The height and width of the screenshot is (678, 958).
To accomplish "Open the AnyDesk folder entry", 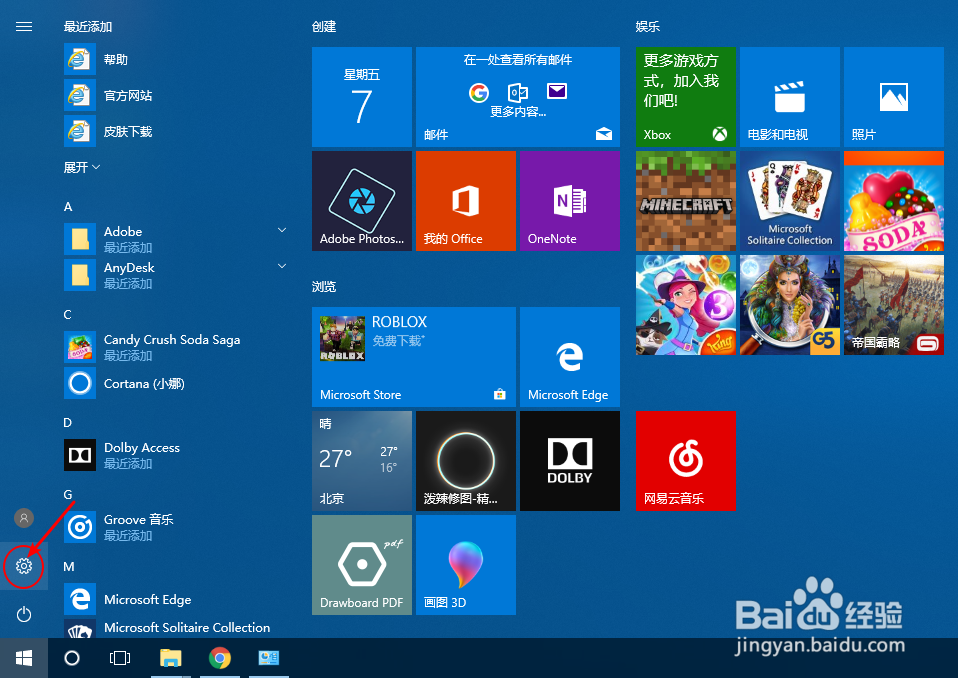I will tap(174, 275).
